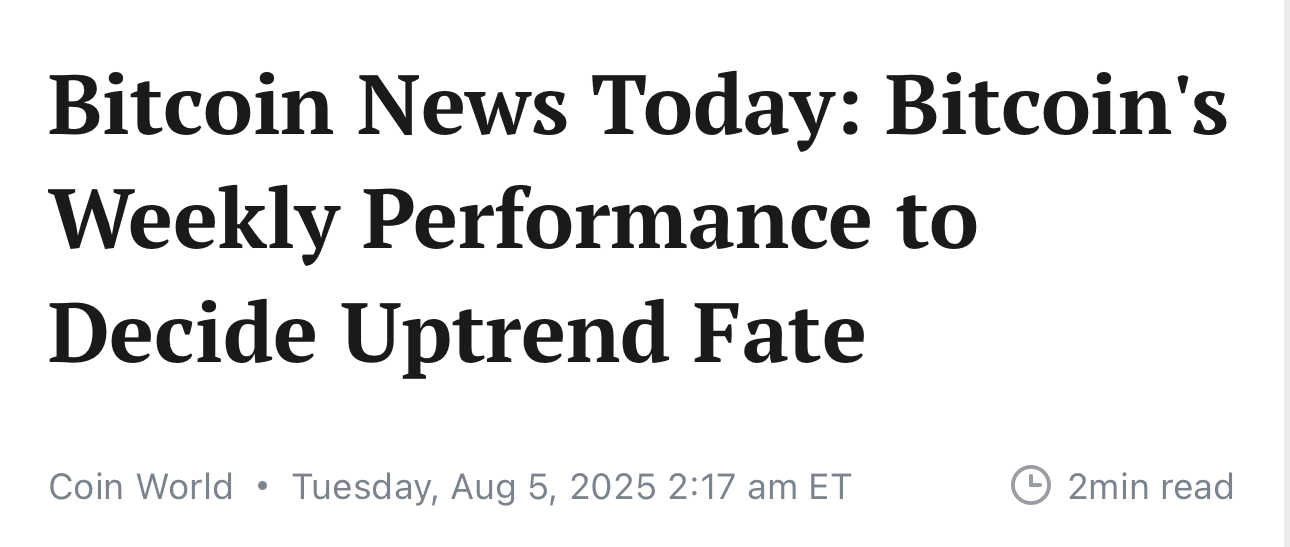Screen dimensions: 1290x547
Task: Click the clock icon beside read time
Action: pos(1030,486)
